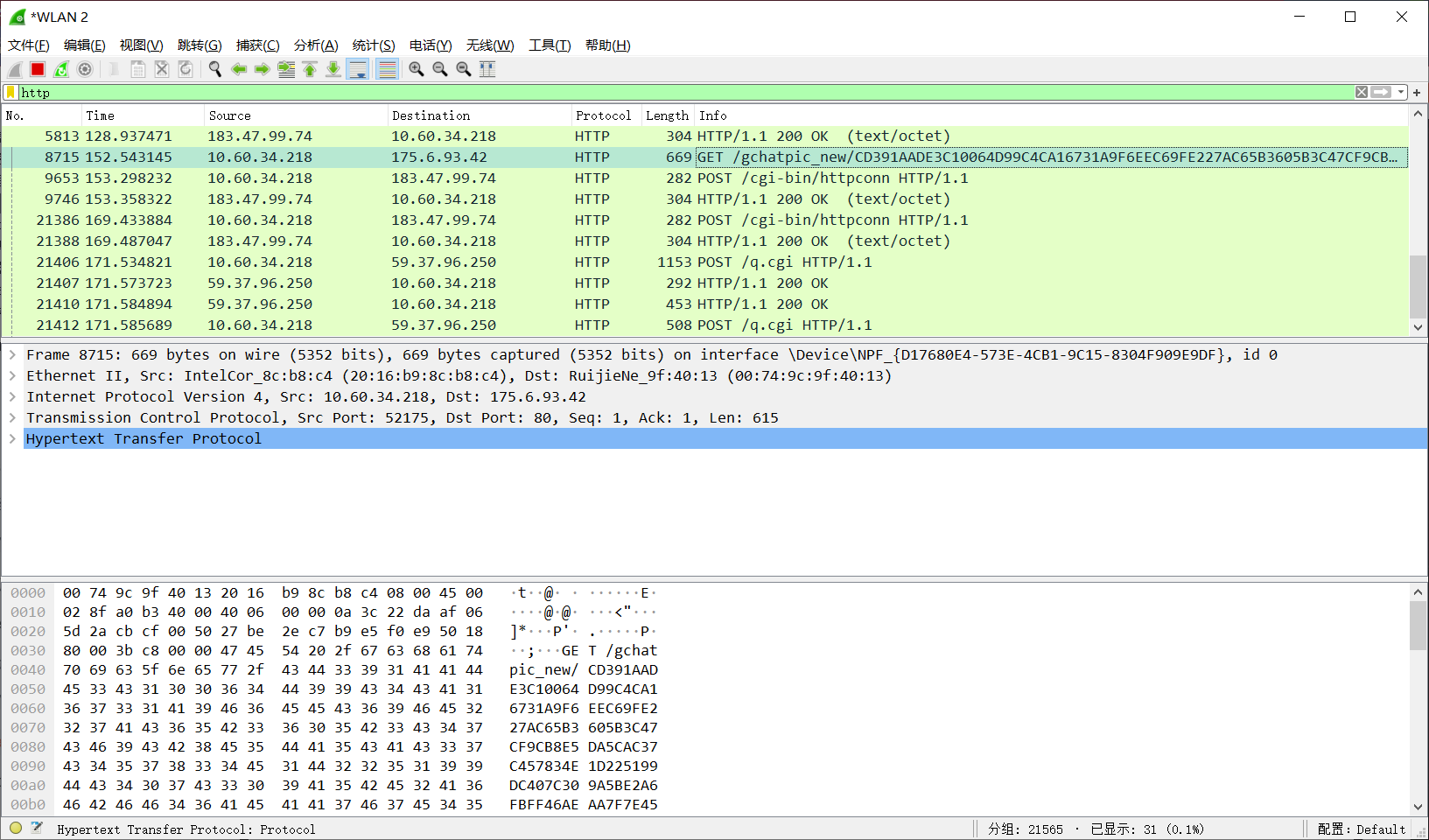Click the start capture shark fin icon
The height and width of the screenshot is (840, 1429).
(x=15, y=69)
